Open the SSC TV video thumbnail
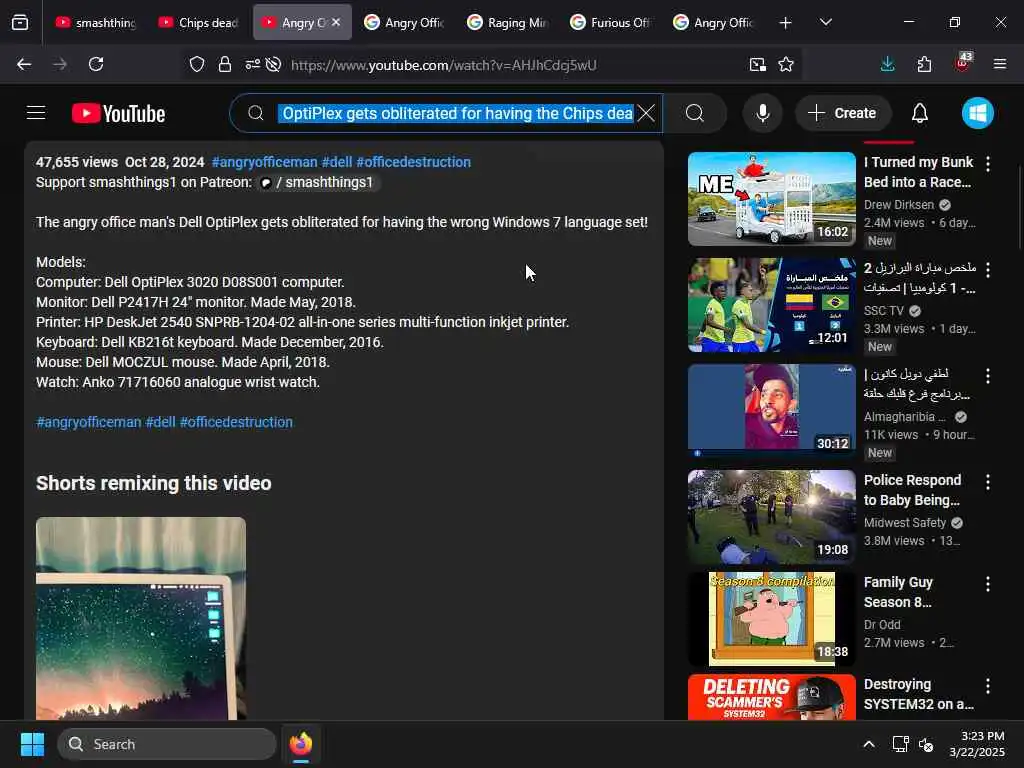 tap(771, 305)
